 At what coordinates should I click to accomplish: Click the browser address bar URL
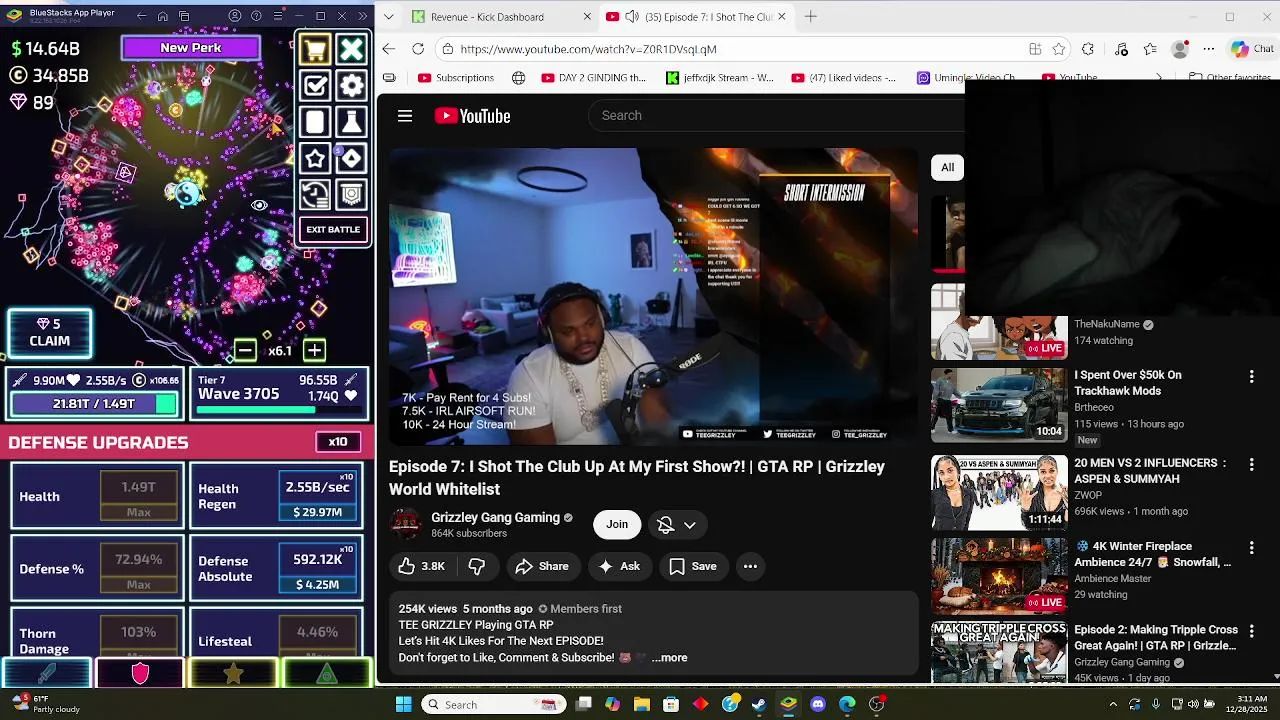588,49
